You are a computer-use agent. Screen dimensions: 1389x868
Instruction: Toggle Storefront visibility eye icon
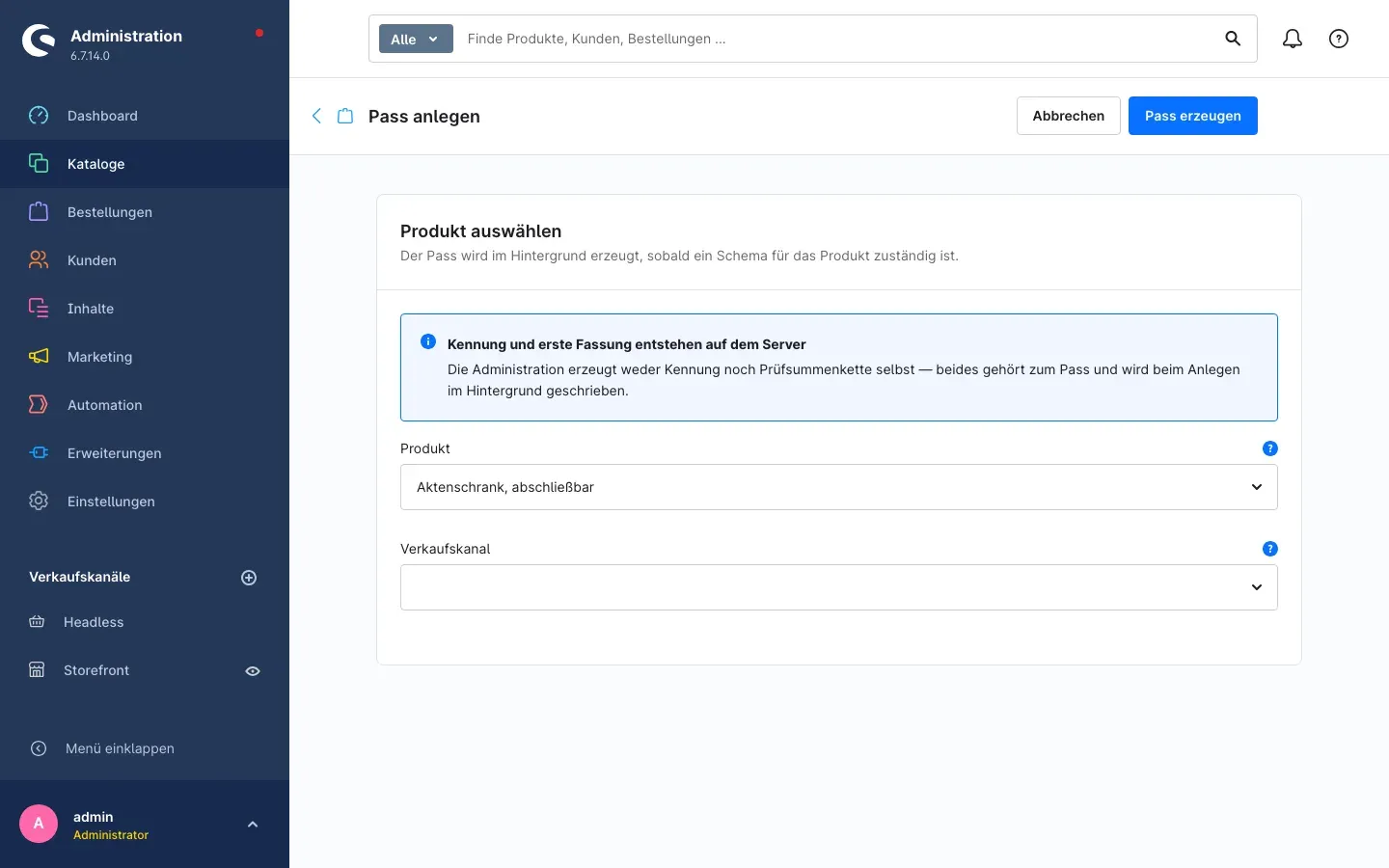253,671
